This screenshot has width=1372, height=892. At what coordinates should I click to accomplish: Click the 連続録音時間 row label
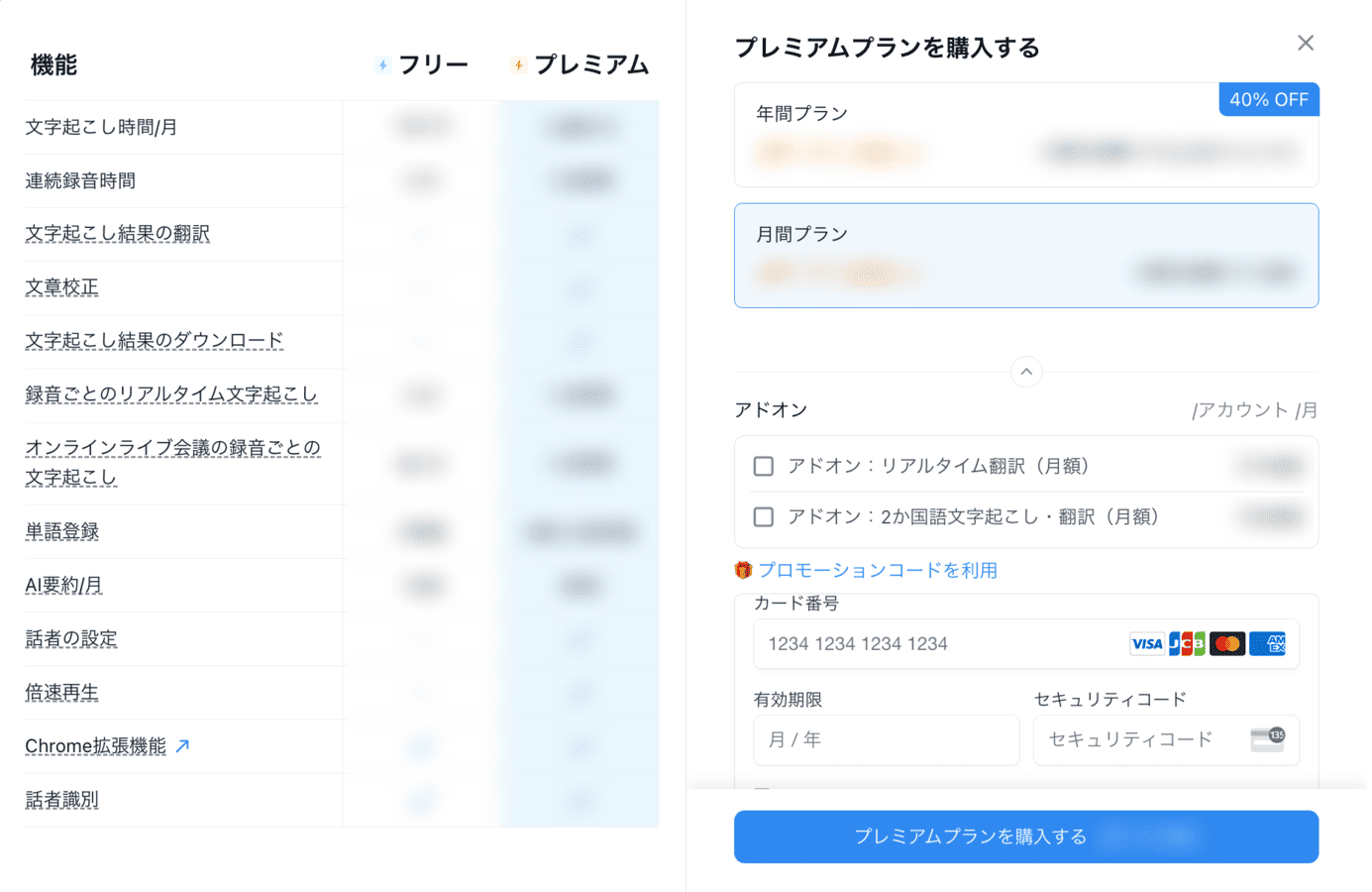click(80, 180)
